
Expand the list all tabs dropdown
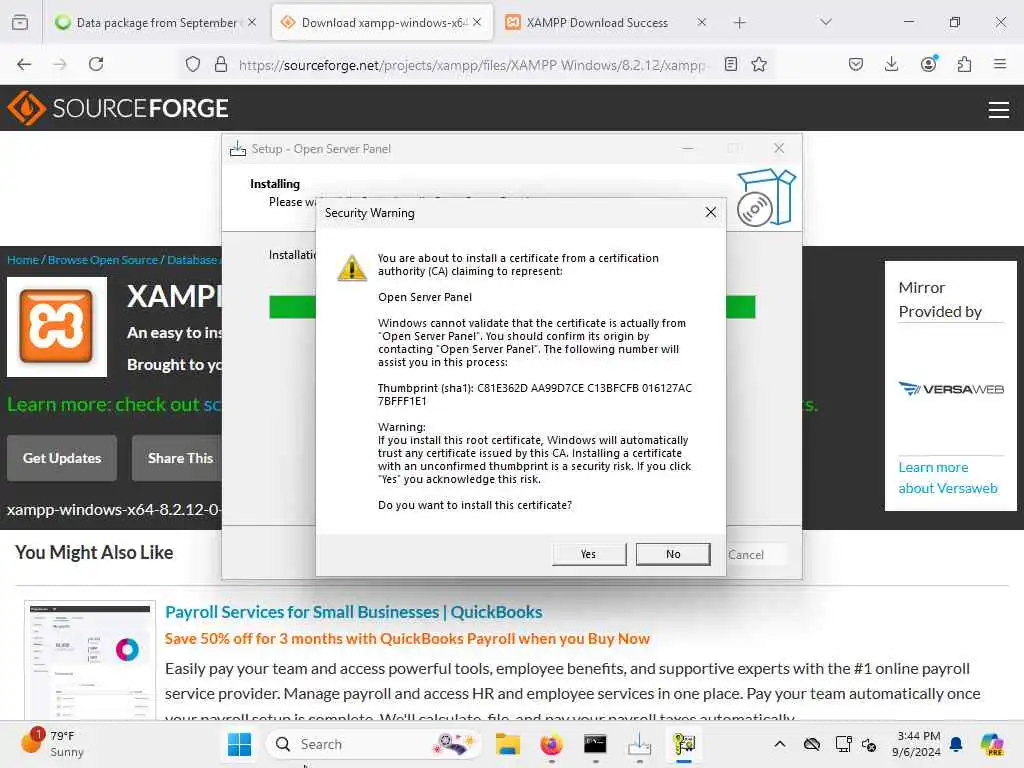tap(825, 23)
